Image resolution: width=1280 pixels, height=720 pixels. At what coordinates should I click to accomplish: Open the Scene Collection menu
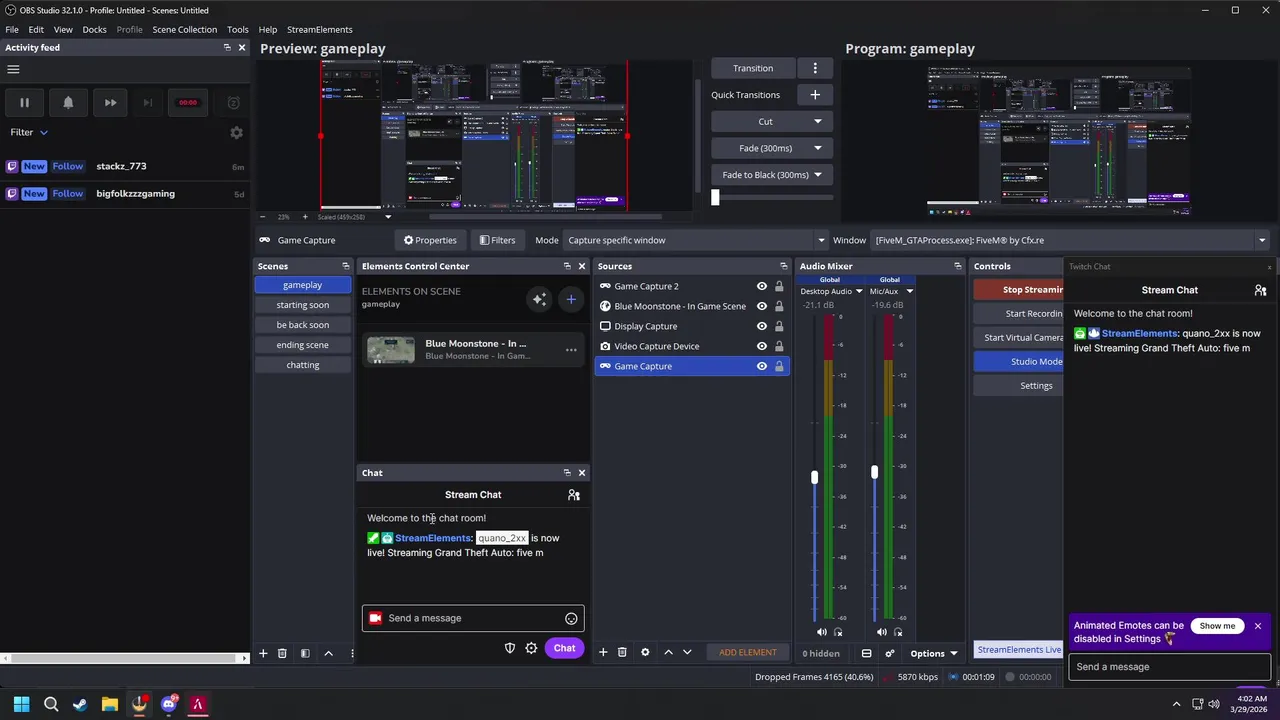[184, 29]
